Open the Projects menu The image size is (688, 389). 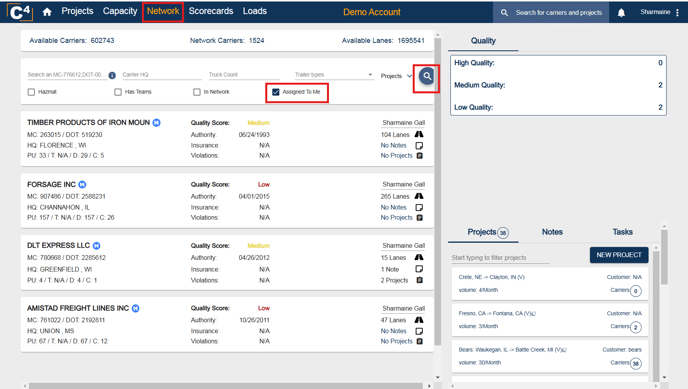point(77,11)
